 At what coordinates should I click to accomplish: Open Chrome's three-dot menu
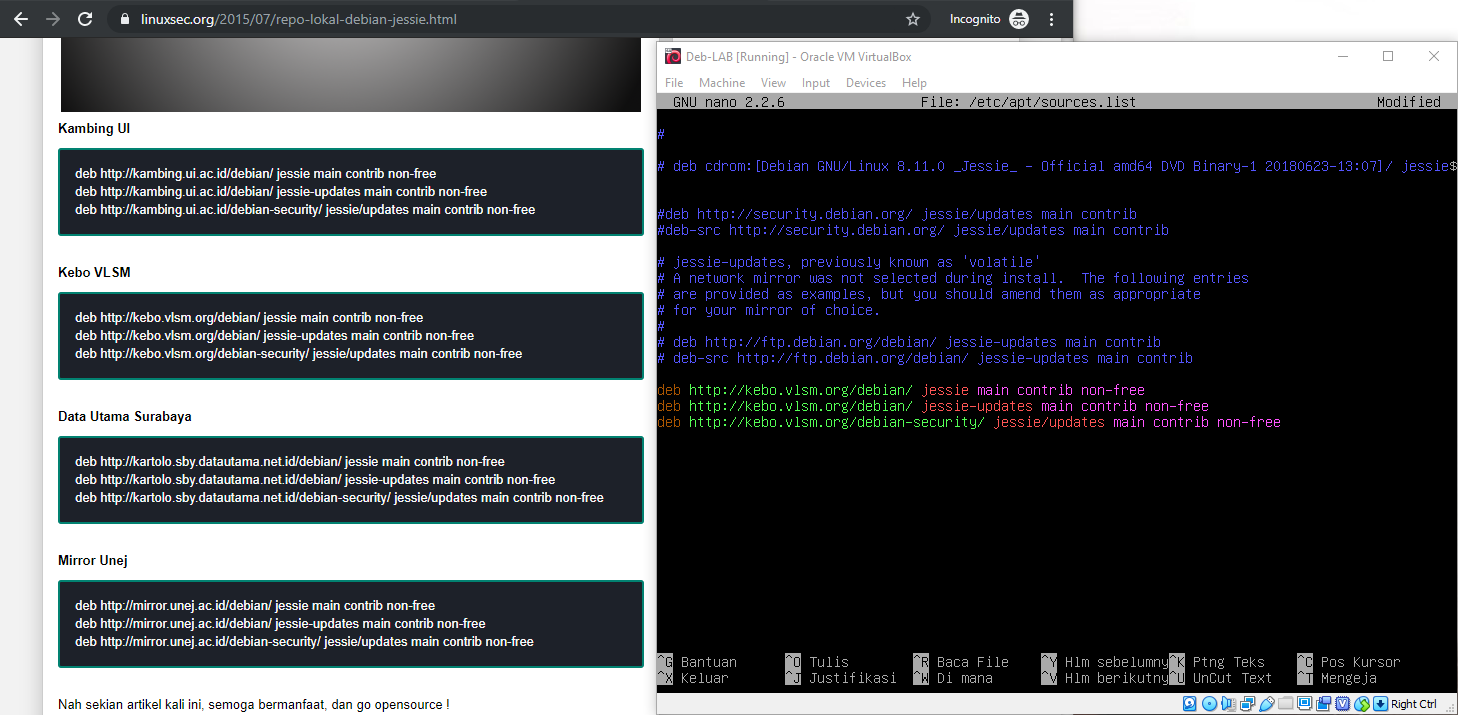click(x=1051, y=18)
